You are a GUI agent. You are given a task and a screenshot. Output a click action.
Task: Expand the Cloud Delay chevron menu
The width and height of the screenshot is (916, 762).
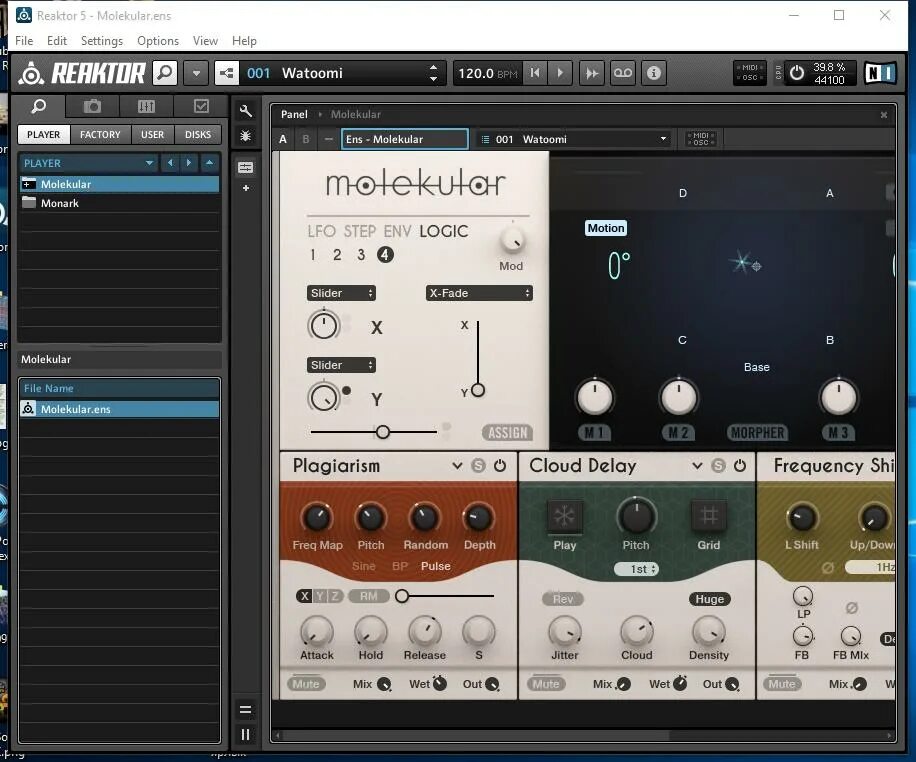[x=698, y=466]
